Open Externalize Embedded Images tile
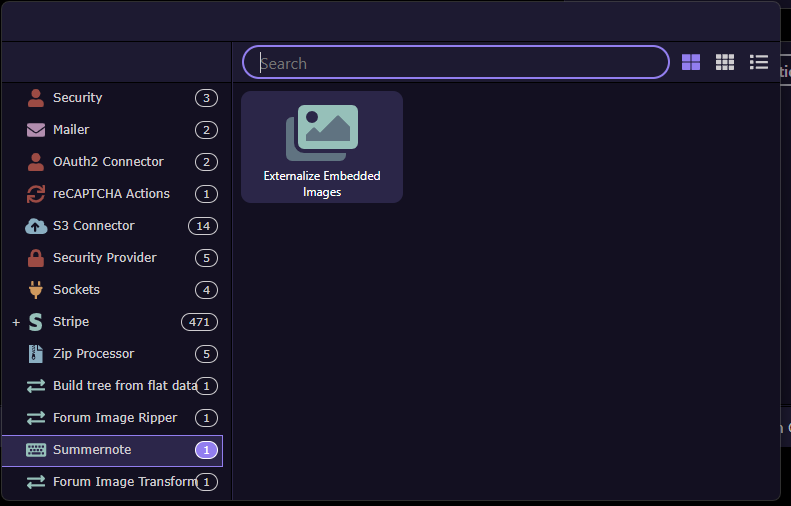Screen dimensions: 791x506 [x=322, y=147]
